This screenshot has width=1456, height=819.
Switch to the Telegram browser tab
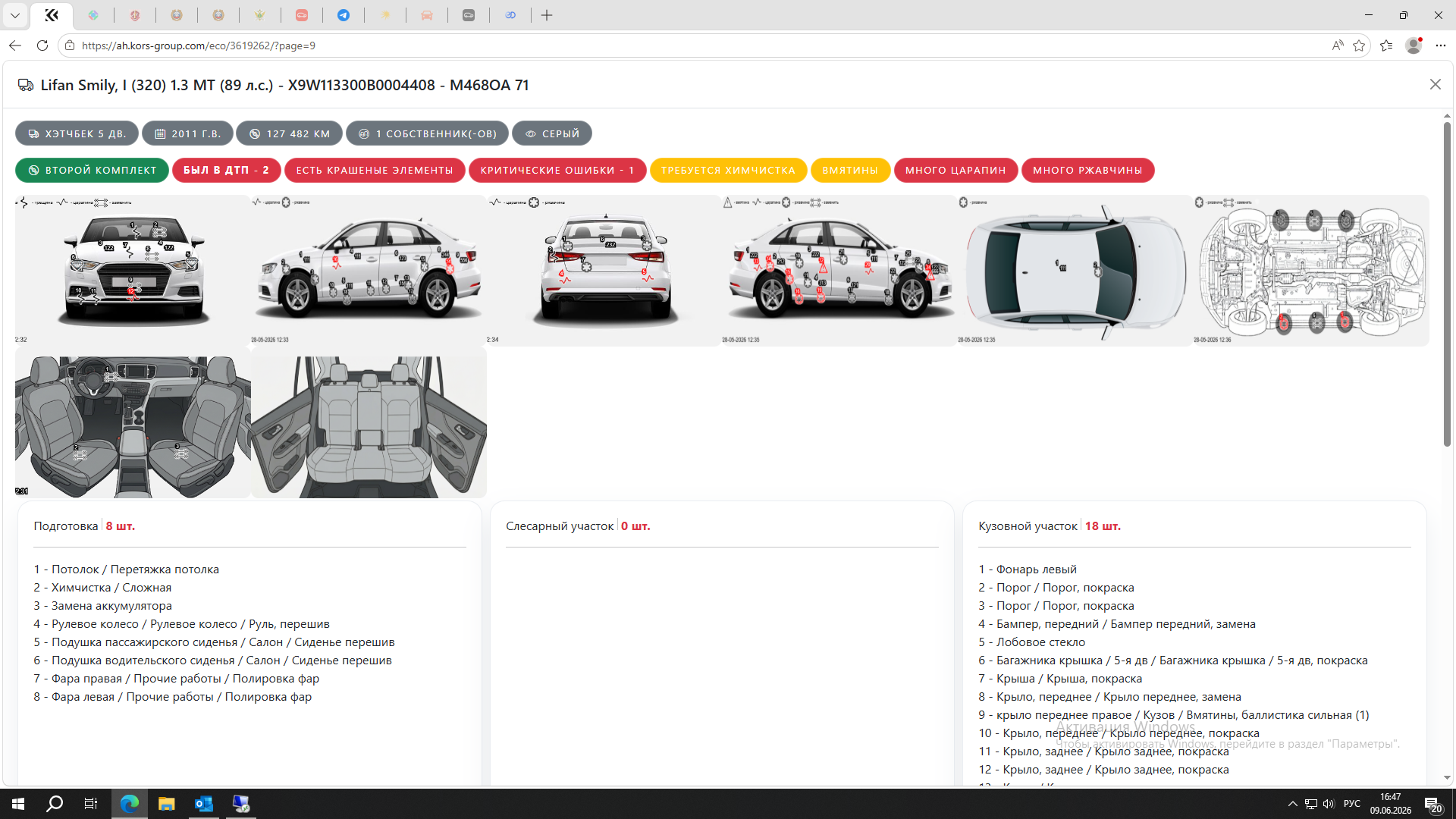[x=344, y=15]
